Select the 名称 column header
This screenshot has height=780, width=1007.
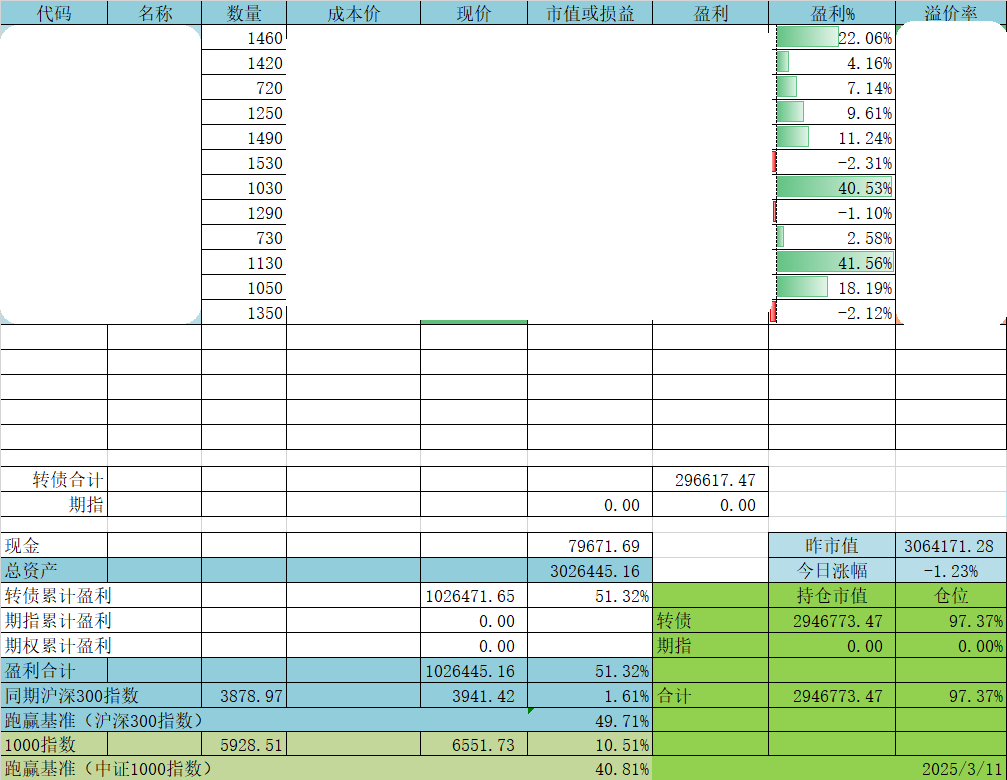[x=155, y=13]
